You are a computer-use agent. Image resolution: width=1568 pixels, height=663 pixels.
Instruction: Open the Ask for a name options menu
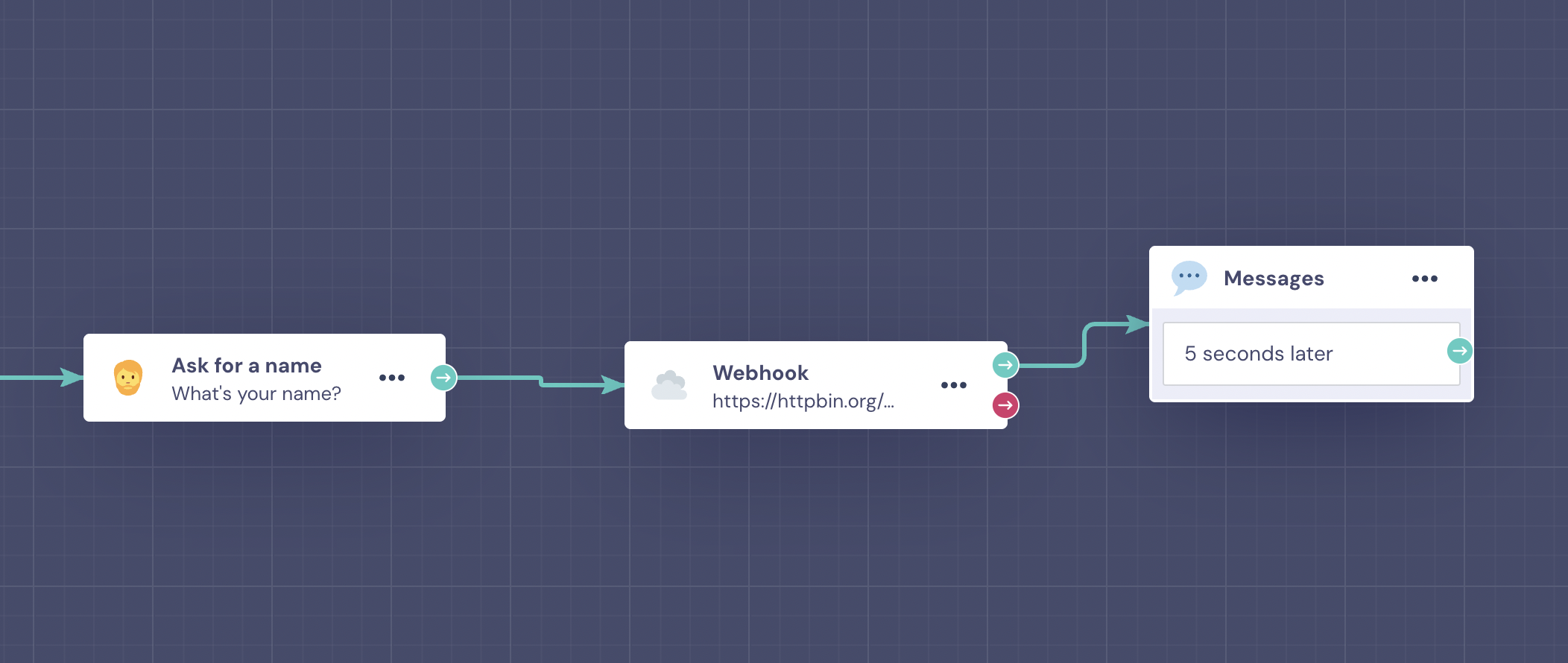point(392,378)
